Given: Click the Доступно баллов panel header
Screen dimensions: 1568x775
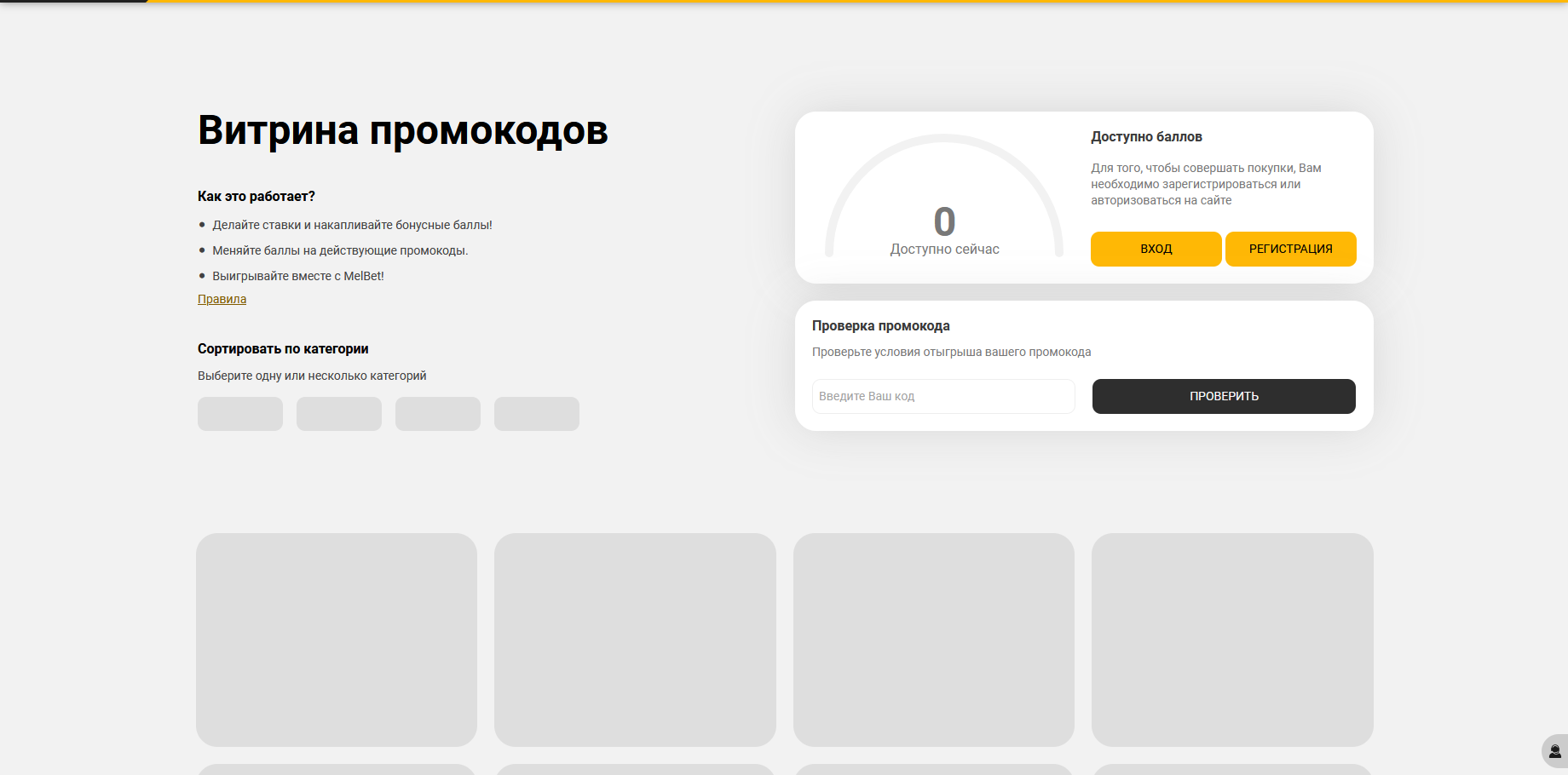Looking at the screenshot, I should point(1145,136).
